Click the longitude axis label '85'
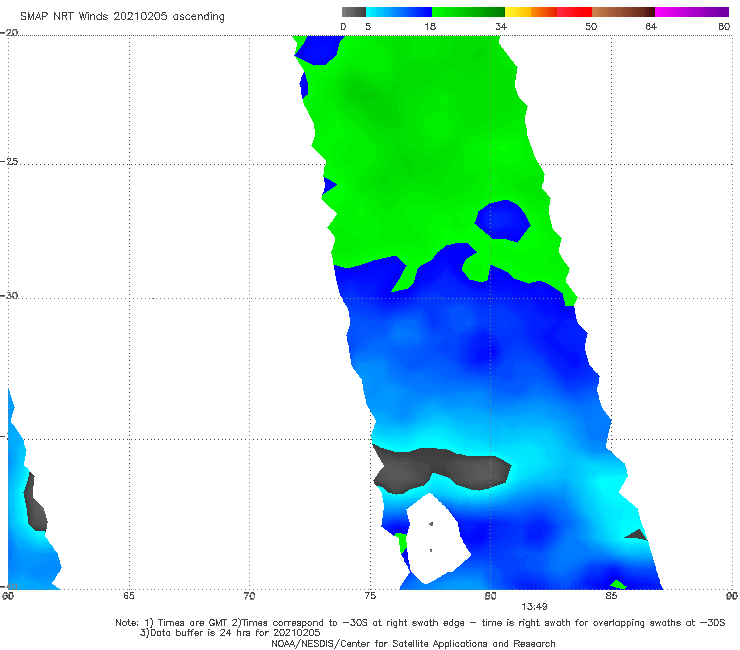 pyautogui.click(x=611, y=596)
